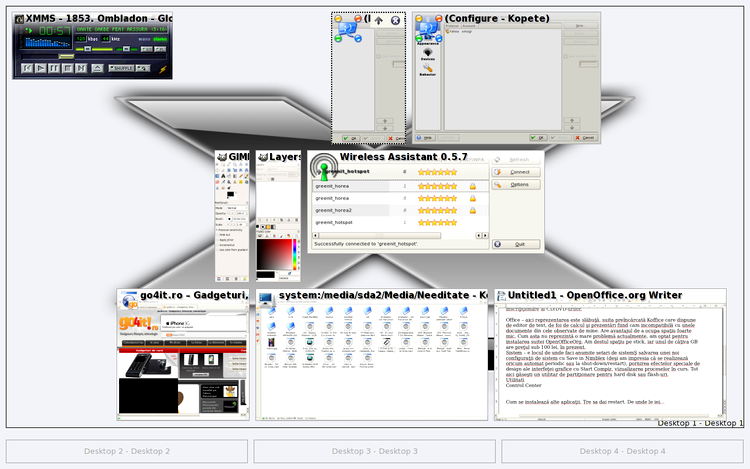Click Cancel in Configure Kopete window

[x=587, y=138]
